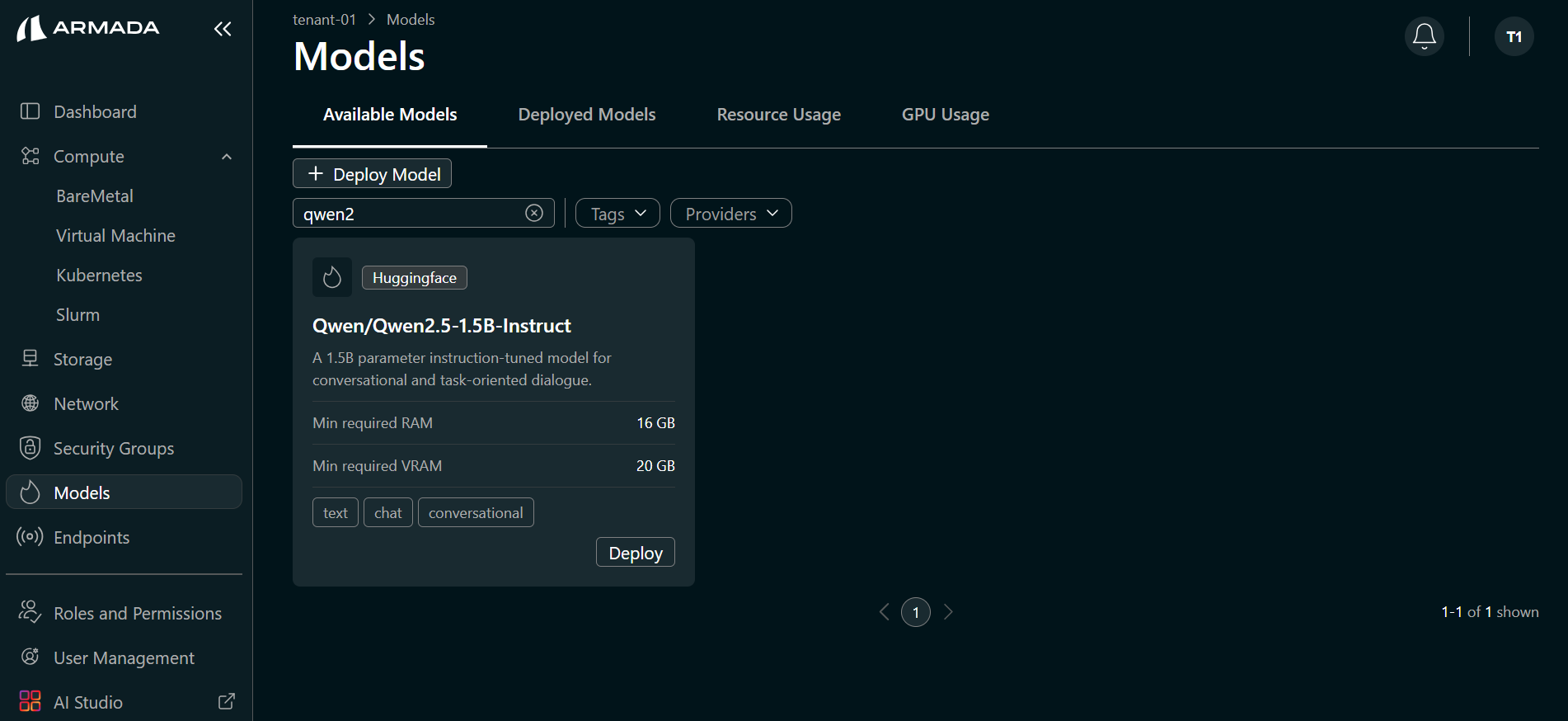
Task: Clear the qwen2 search text
Action: tap(534, 213)
